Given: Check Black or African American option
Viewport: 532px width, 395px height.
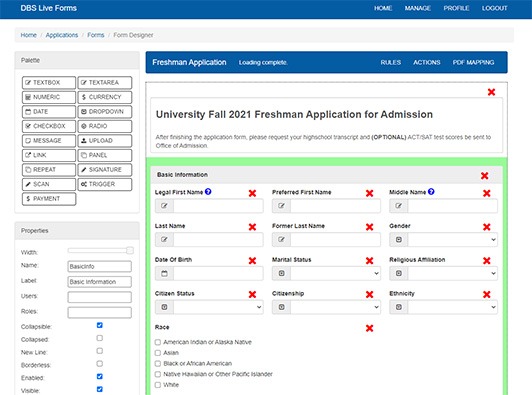Looking at the screenshot, I should click(x=158, y=363).
